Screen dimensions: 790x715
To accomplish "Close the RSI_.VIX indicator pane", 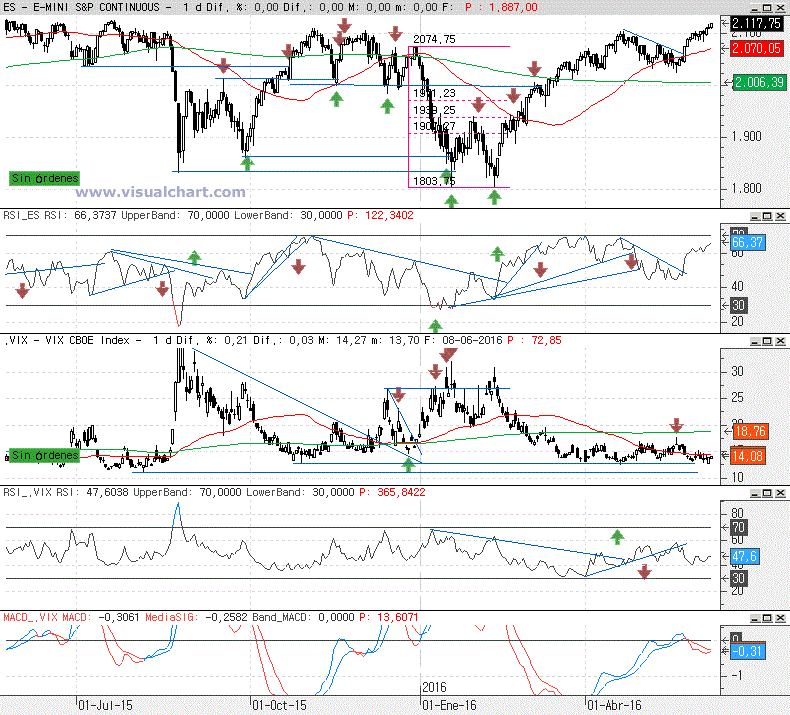I will (780, 493).
